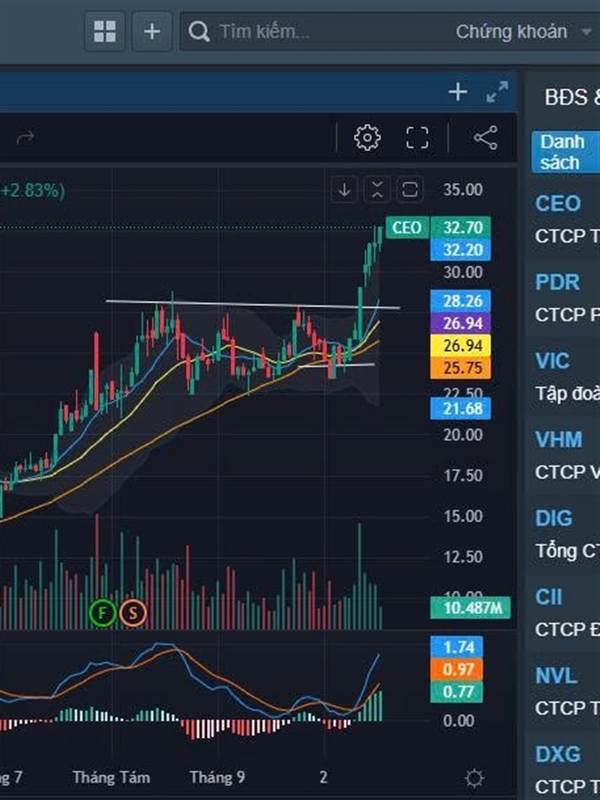Click the 32.70 current price label
The height and width of the screenshot is (800, 600).
click(x=461, y=228)
